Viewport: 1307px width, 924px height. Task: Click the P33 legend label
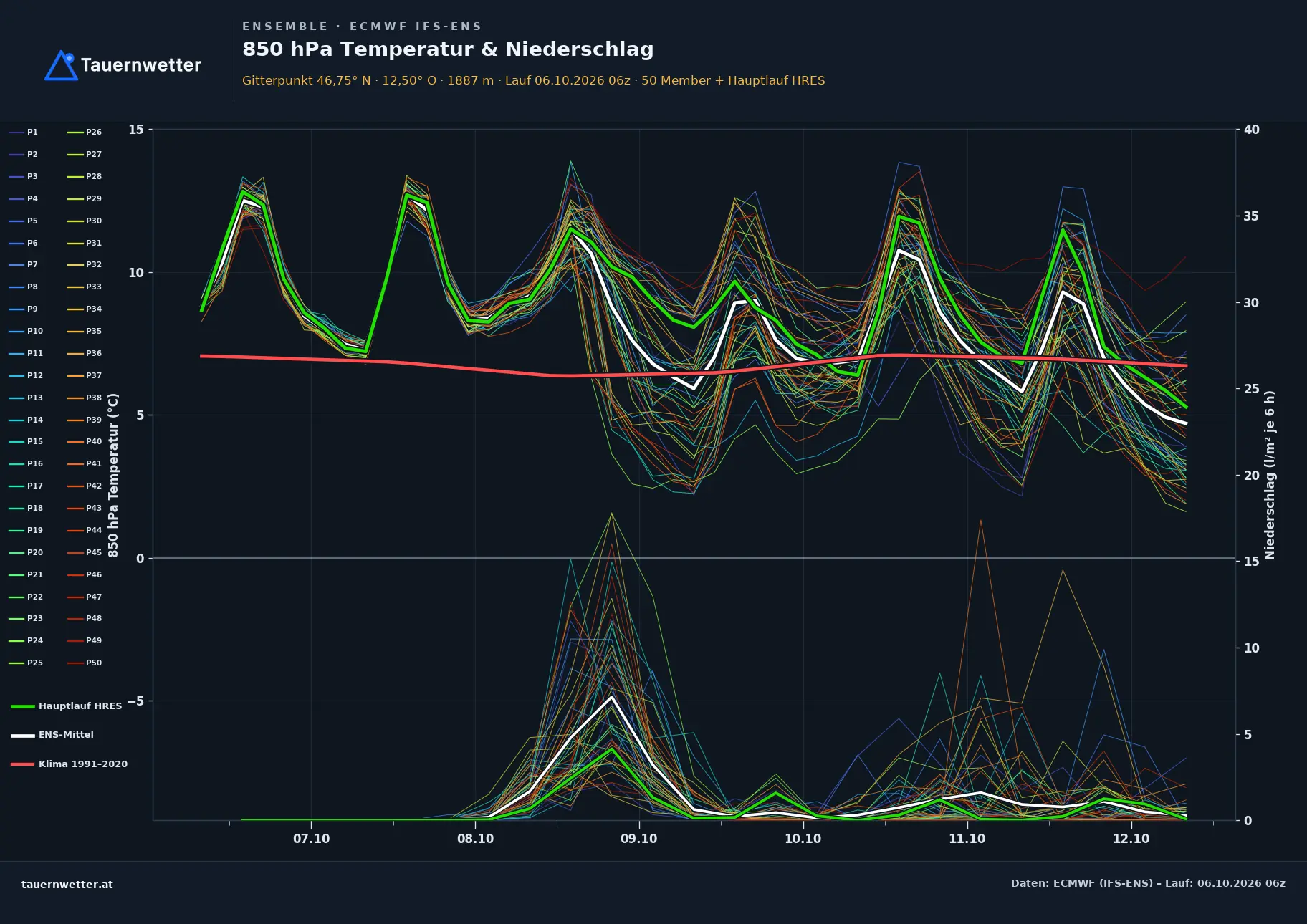click(x=94, y=287)
